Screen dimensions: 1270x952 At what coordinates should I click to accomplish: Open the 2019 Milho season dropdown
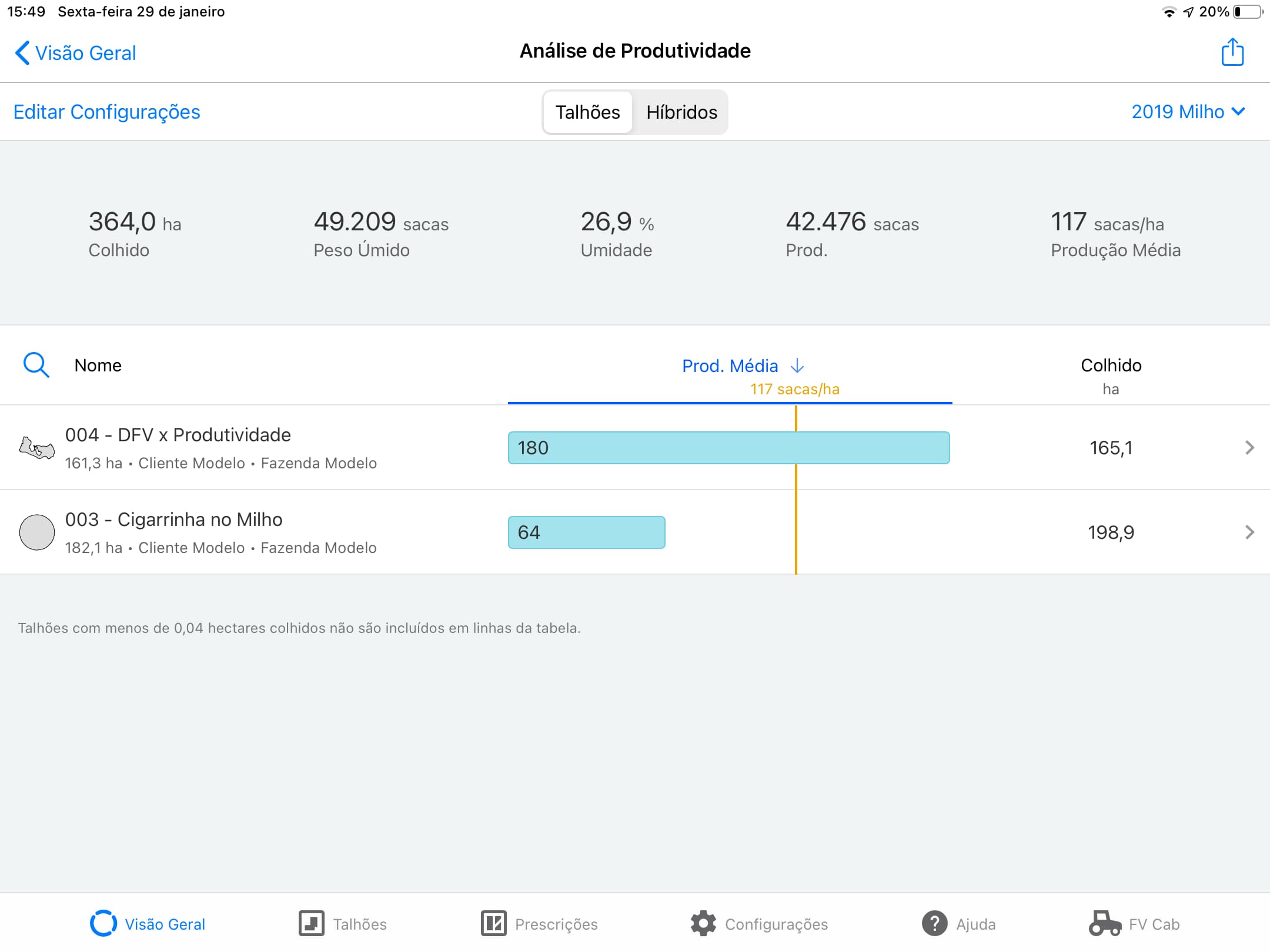(x=1189, y=112)
